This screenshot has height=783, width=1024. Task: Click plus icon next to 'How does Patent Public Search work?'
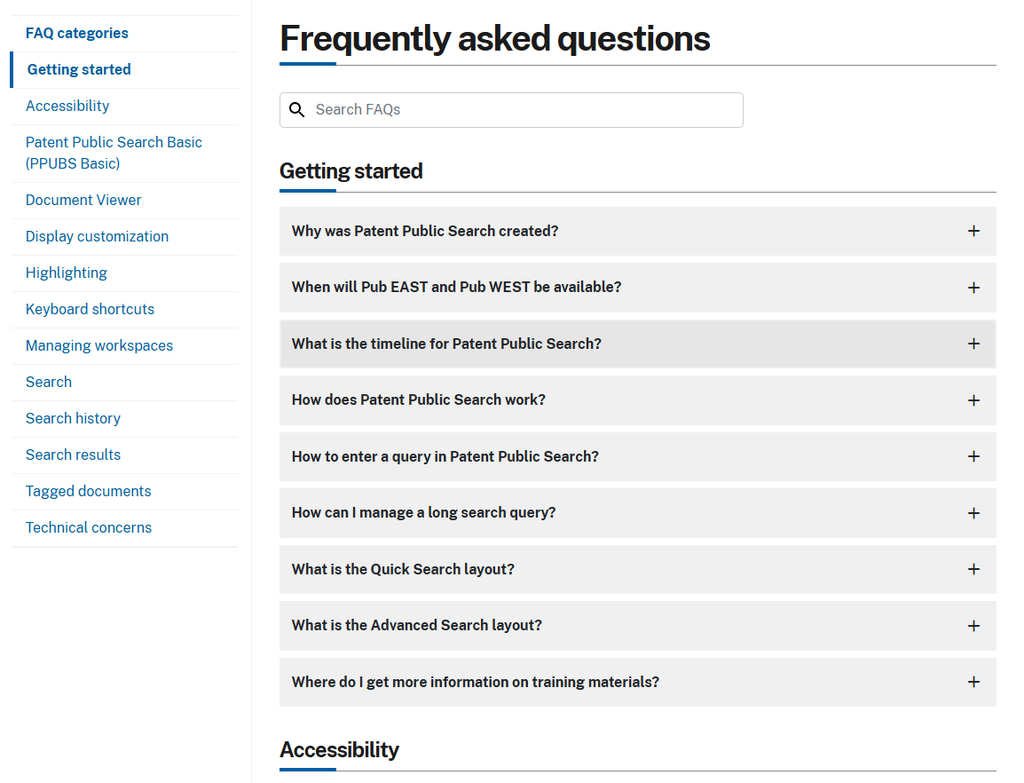click(x=973, y=400)
